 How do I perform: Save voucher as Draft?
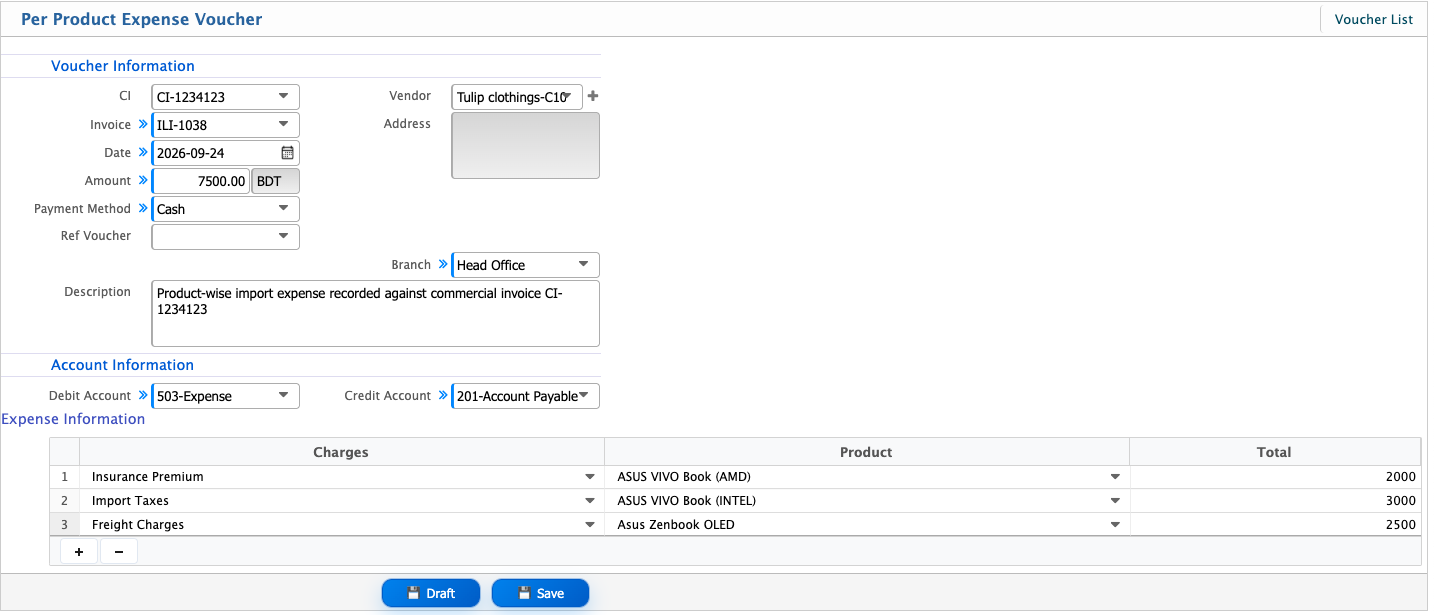pos(431,593)
